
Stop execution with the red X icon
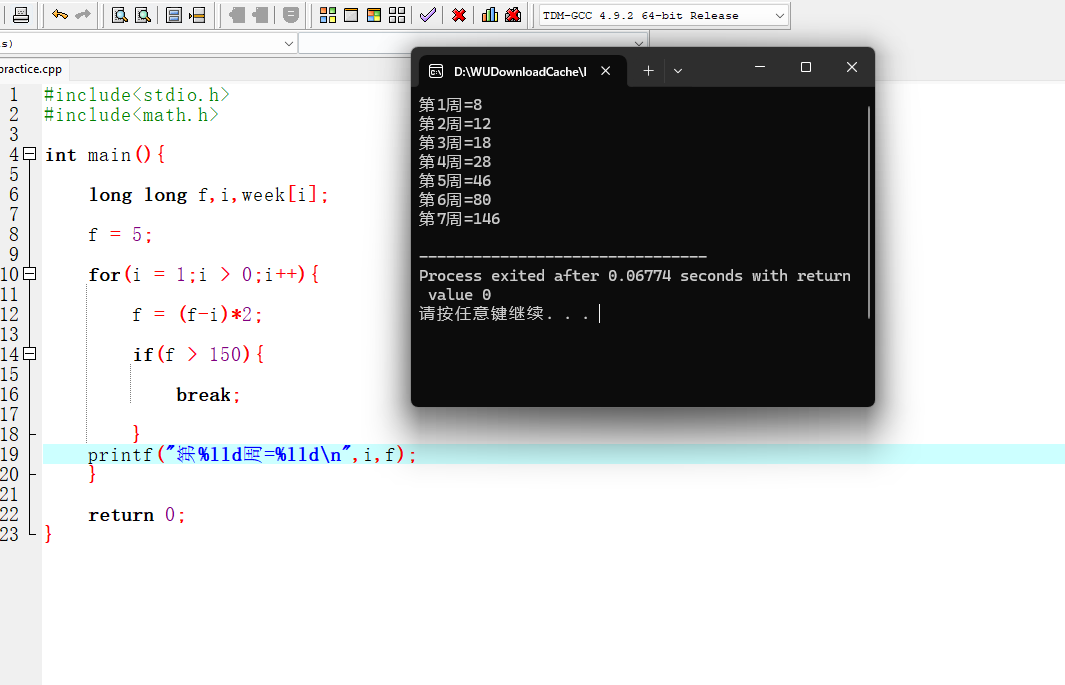[459, 15]
